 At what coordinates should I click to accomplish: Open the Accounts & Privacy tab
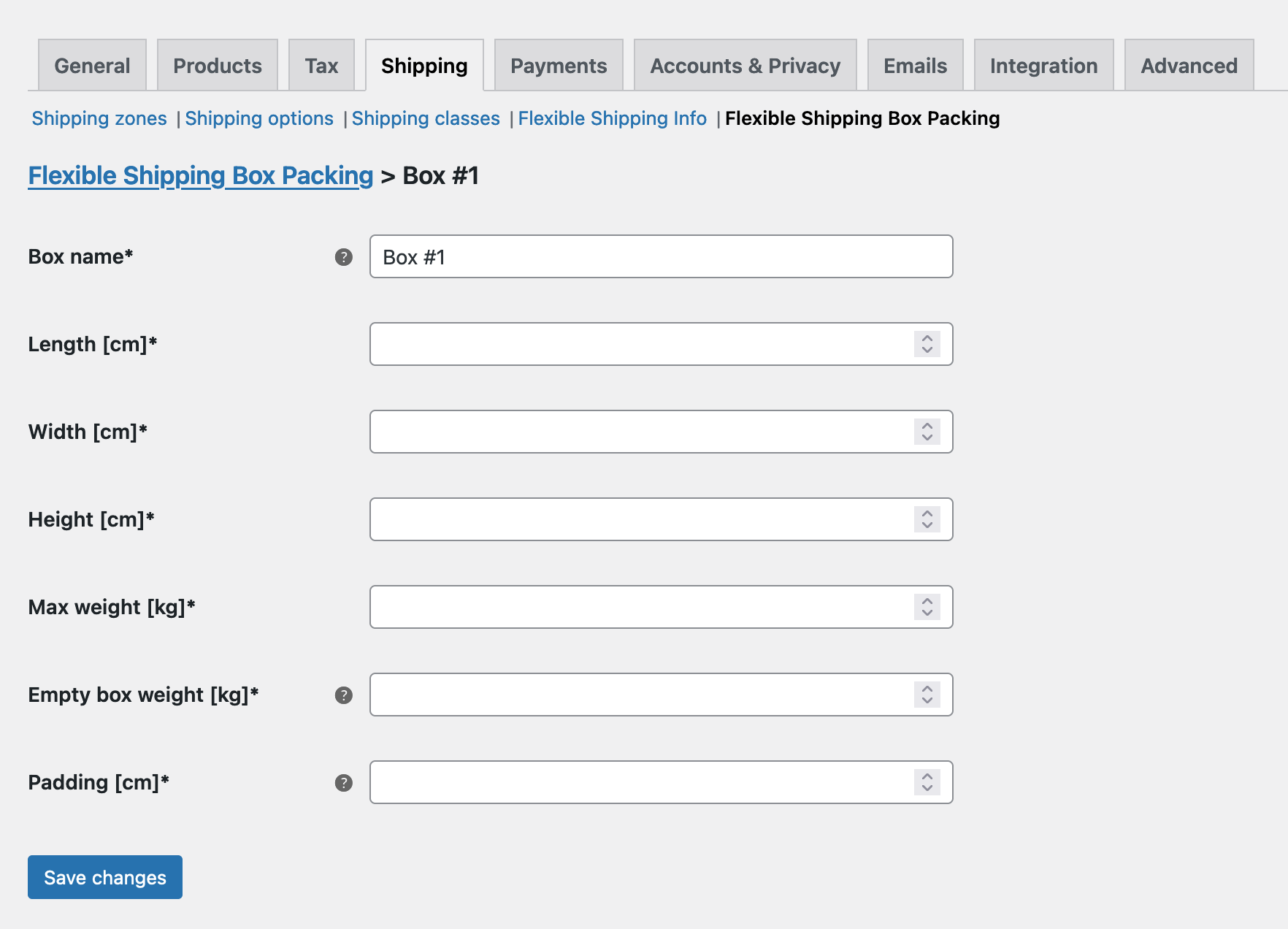pos(744,65)
